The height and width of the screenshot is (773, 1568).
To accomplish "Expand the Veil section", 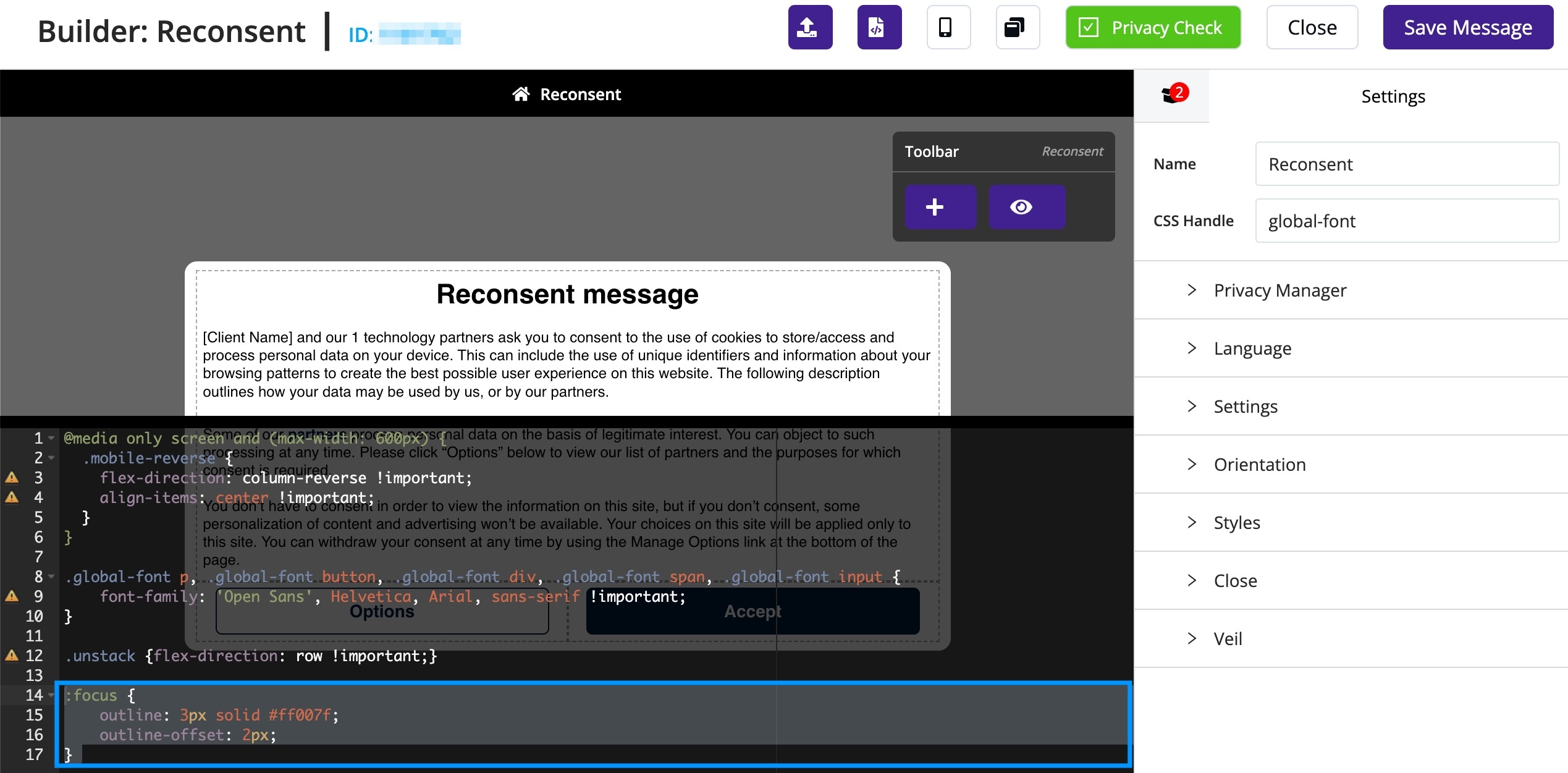I will pyautogui.click(x=1351, y=638).
